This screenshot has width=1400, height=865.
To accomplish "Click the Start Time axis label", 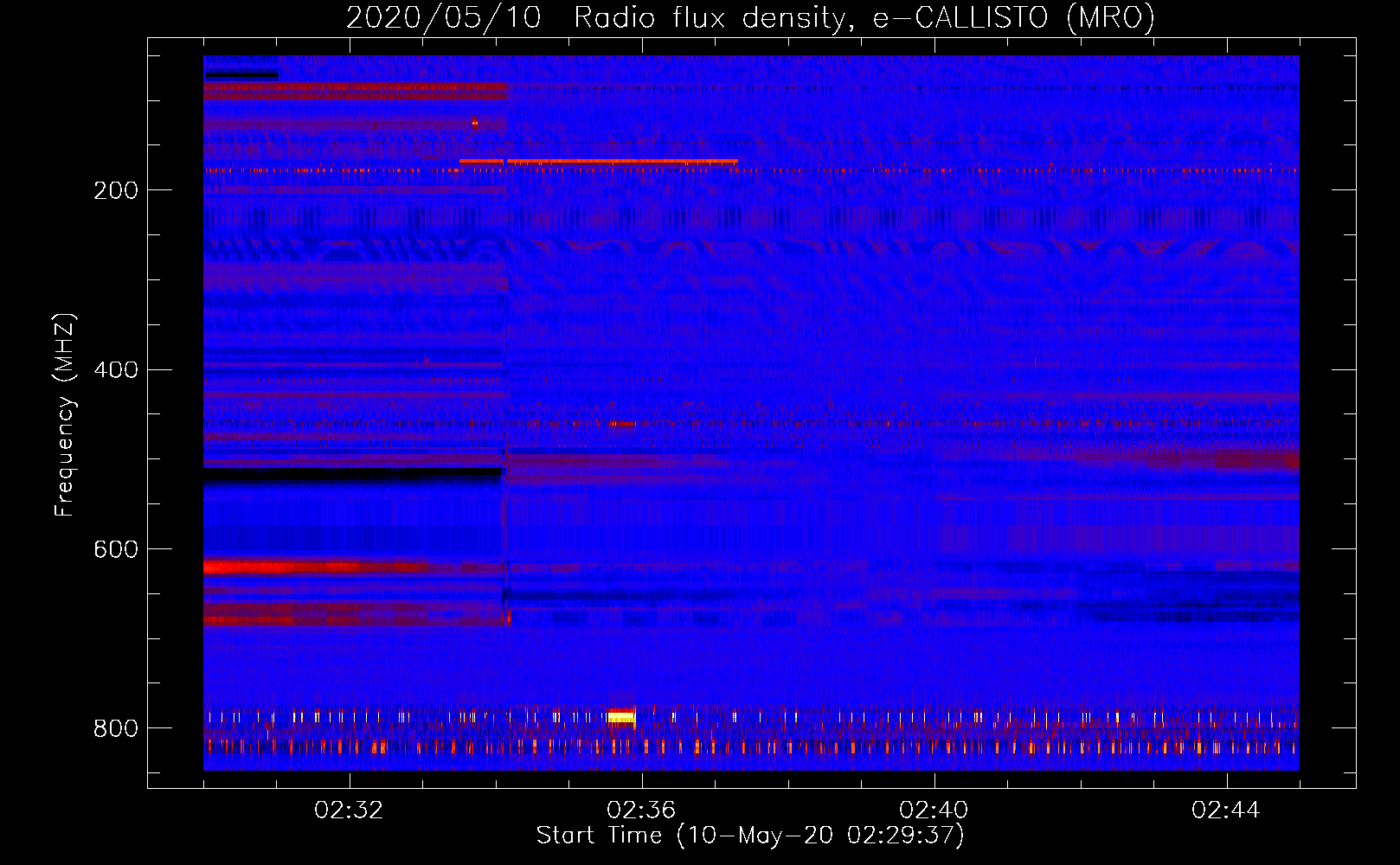I will tap(750, 836).
